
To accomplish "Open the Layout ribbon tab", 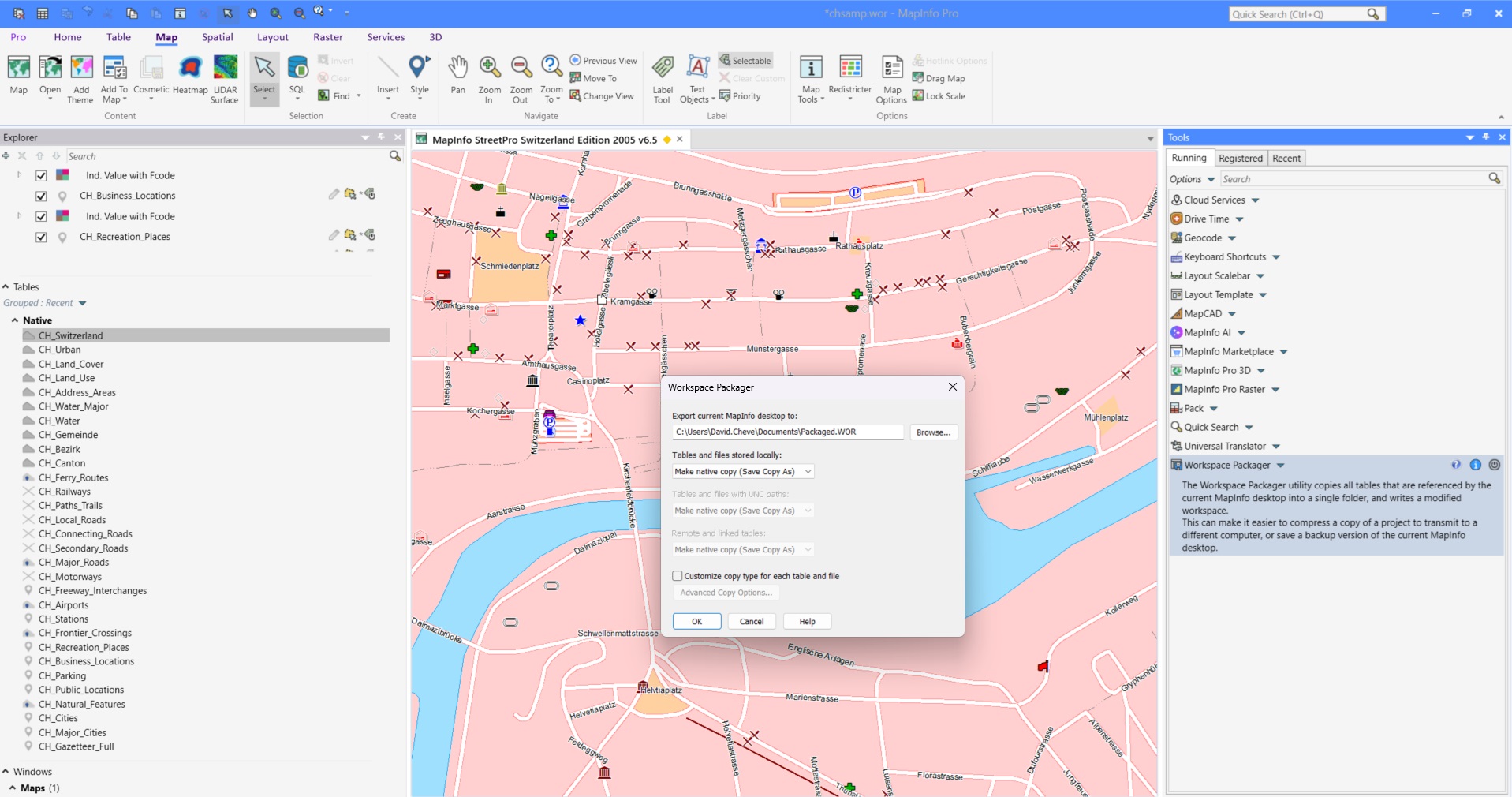I will [273, 37].
